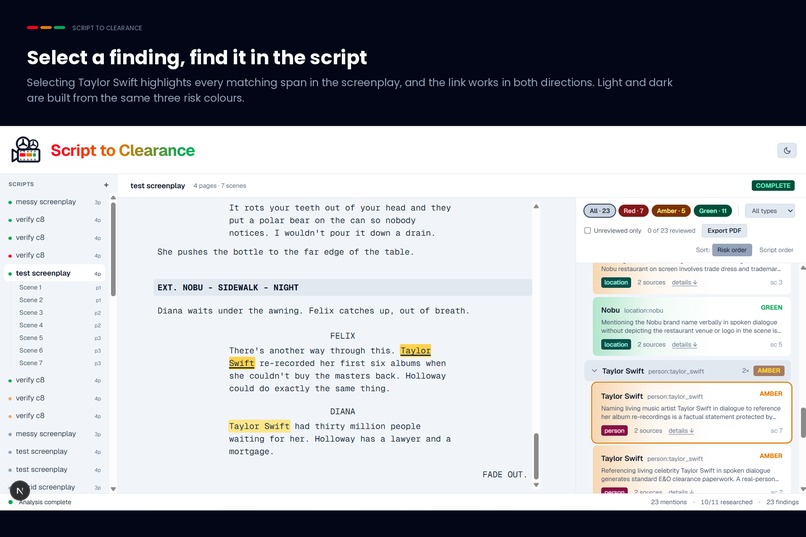Image resolution: width=806 pixels, height=537 pixels.
Task: Go to Scene 6 in sidebar
Action: pos(31,350)
